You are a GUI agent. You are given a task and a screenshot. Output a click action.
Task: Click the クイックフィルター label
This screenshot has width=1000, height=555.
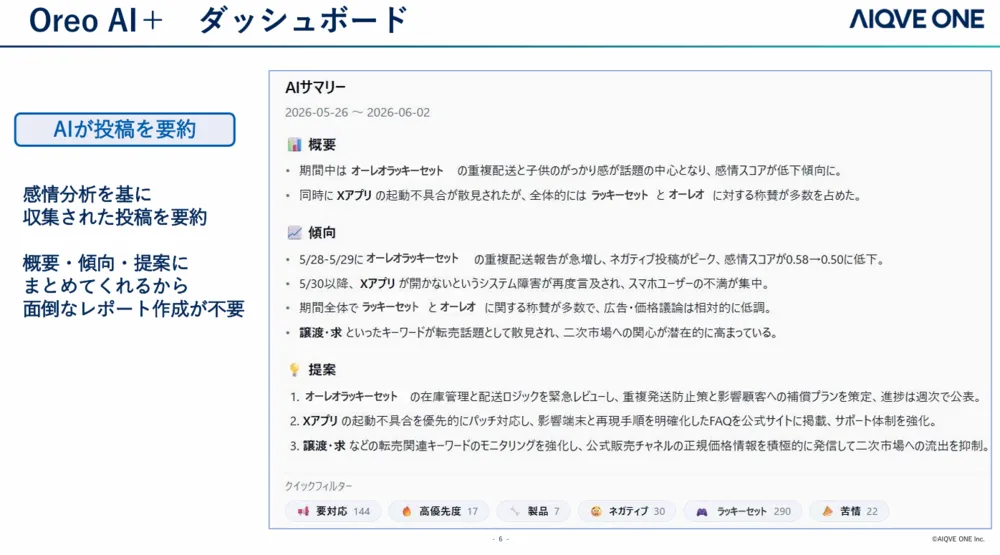[318, 486]
